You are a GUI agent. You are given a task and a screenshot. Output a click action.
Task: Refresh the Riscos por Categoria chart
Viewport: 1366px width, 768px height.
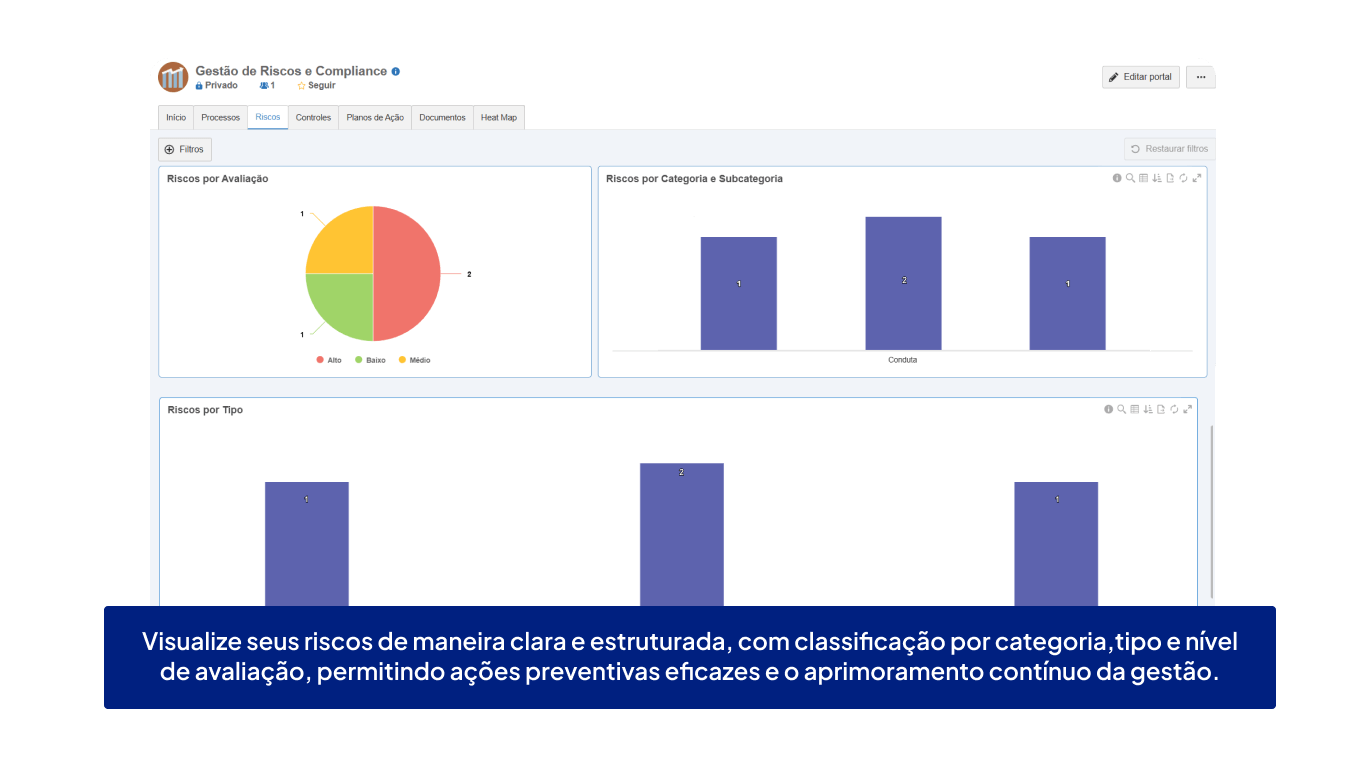point(1183,178)
